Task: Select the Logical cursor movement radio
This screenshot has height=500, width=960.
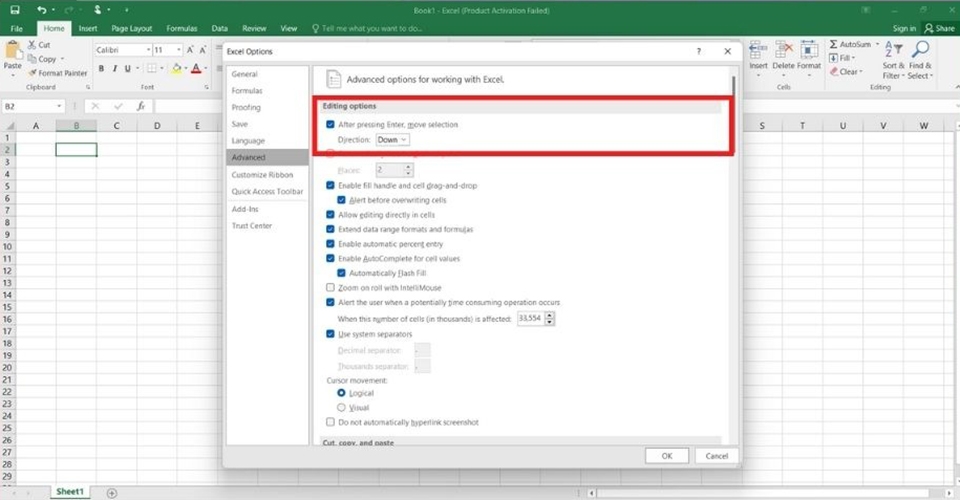Action: click(x=342, y=393)
